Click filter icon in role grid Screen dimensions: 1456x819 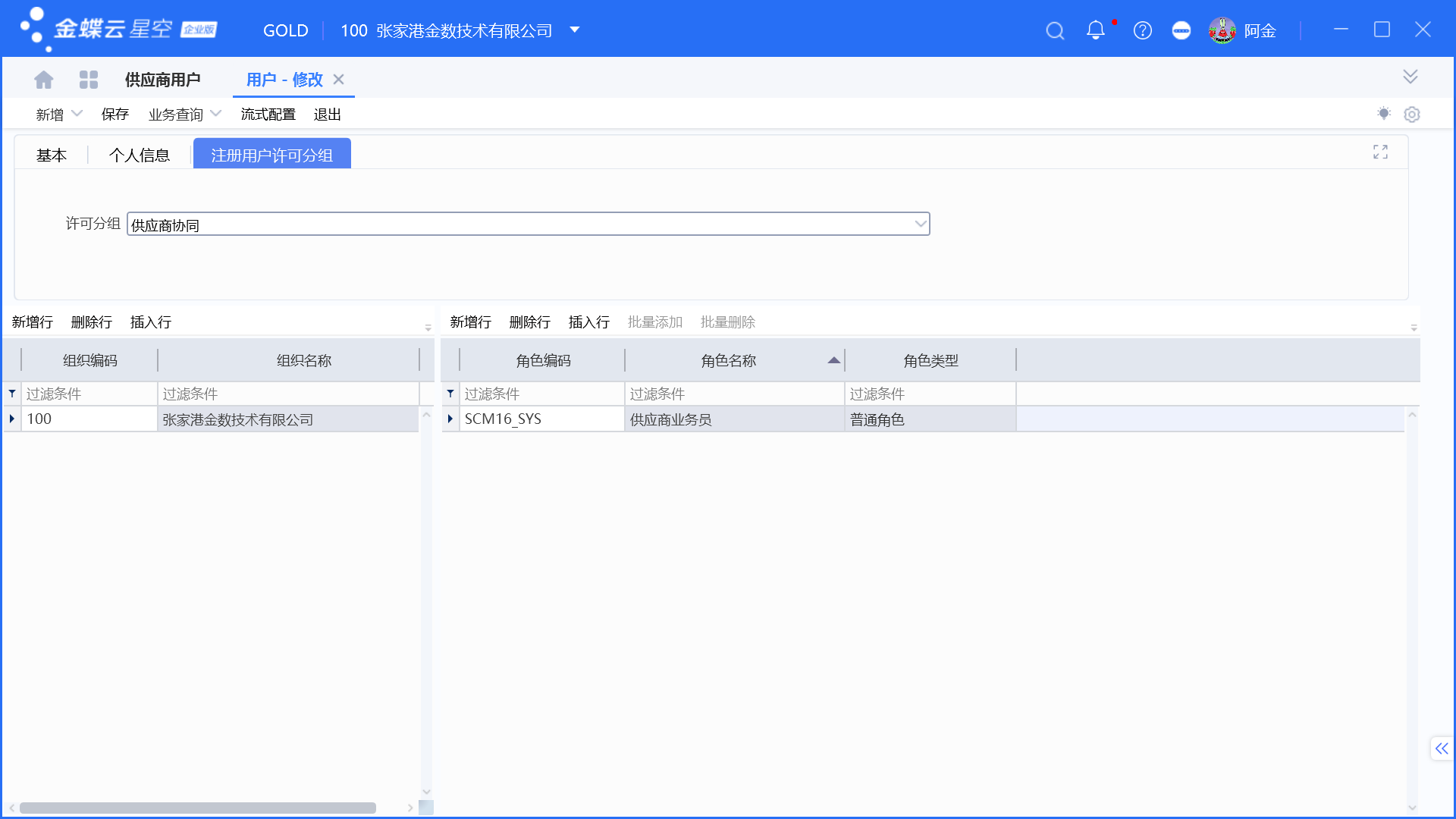click(x=450, y=394)
